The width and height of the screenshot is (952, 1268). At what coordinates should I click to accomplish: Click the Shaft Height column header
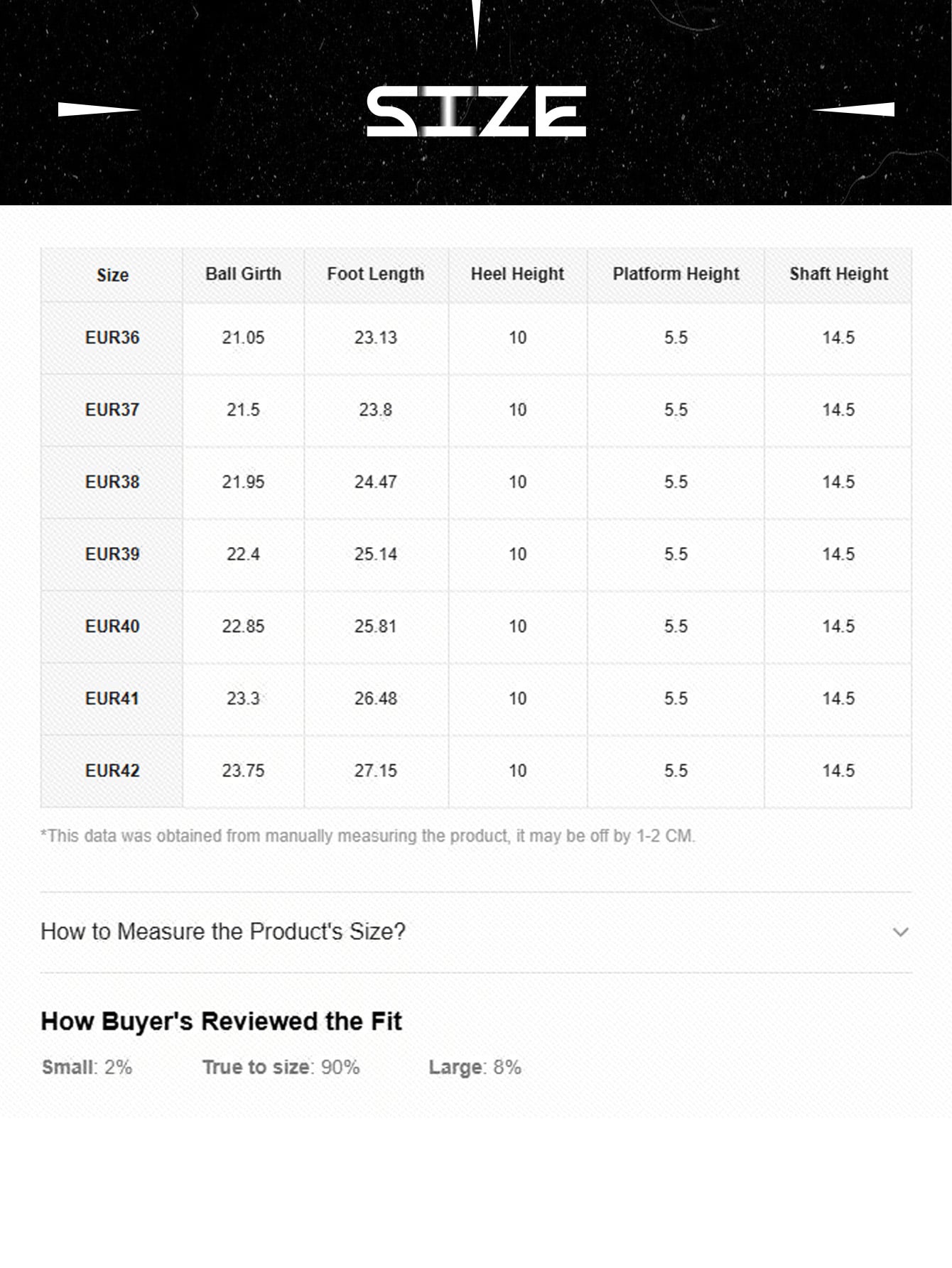[838, 274]
